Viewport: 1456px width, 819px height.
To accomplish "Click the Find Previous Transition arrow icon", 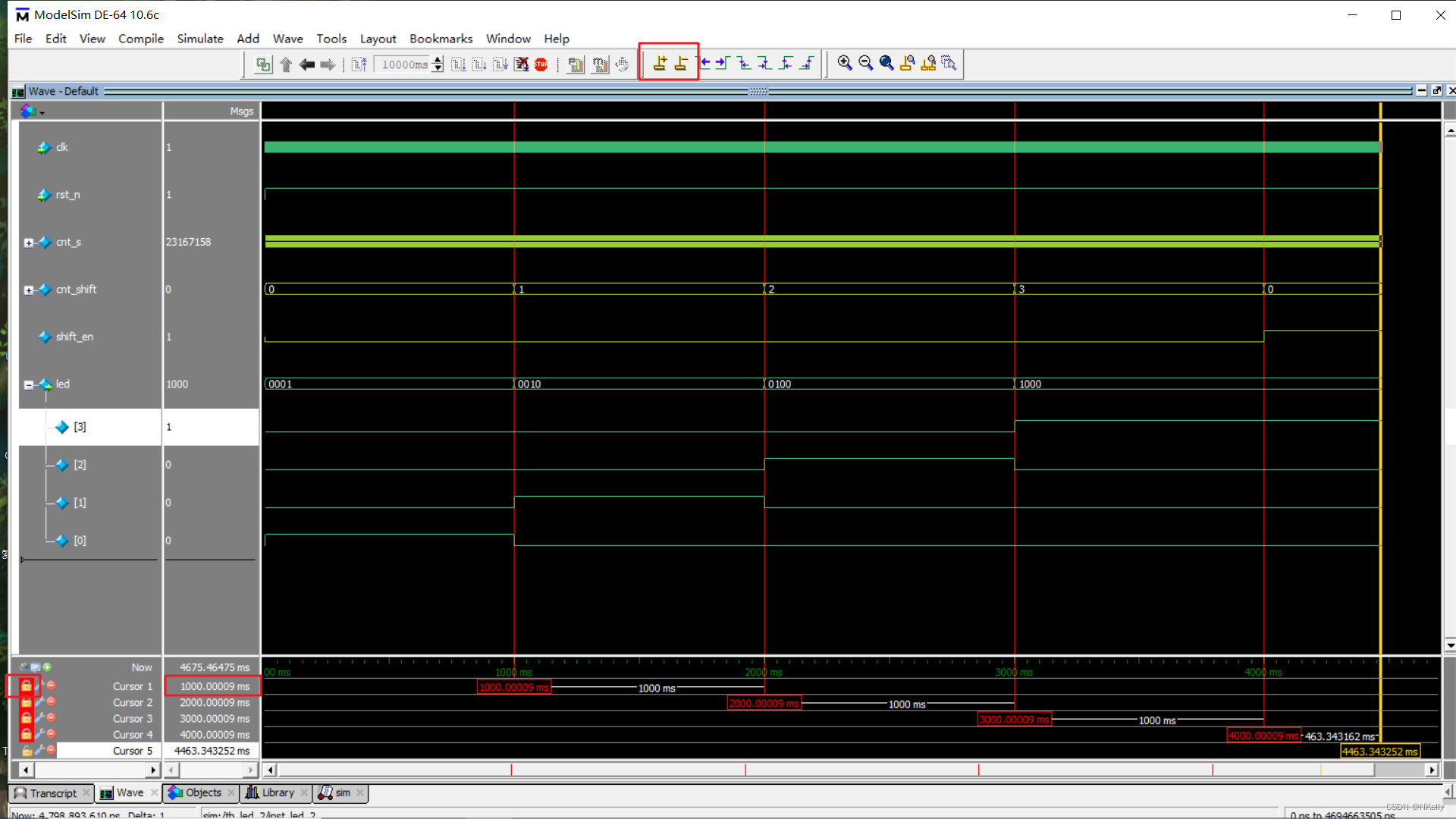I will click(704, 64).
